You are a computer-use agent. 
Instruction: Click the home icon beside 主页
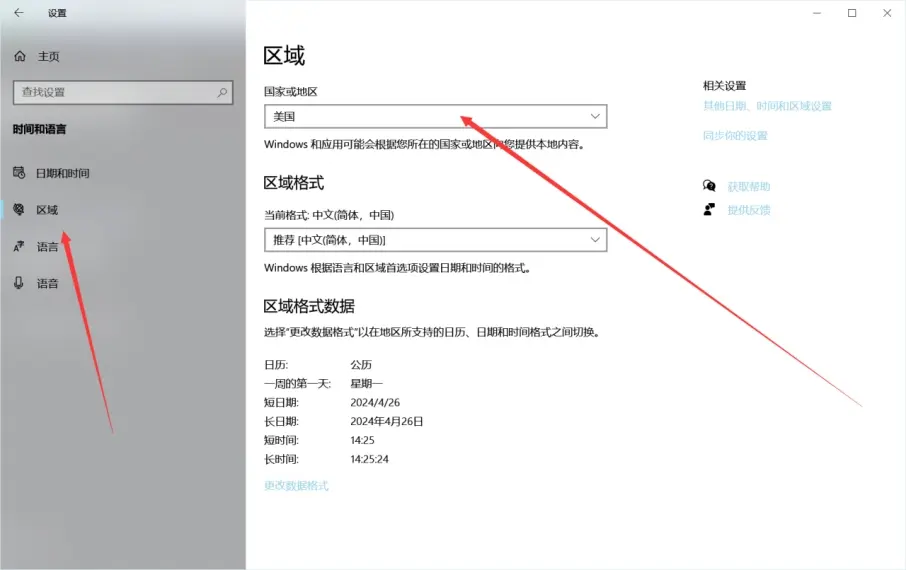[20, 56]
